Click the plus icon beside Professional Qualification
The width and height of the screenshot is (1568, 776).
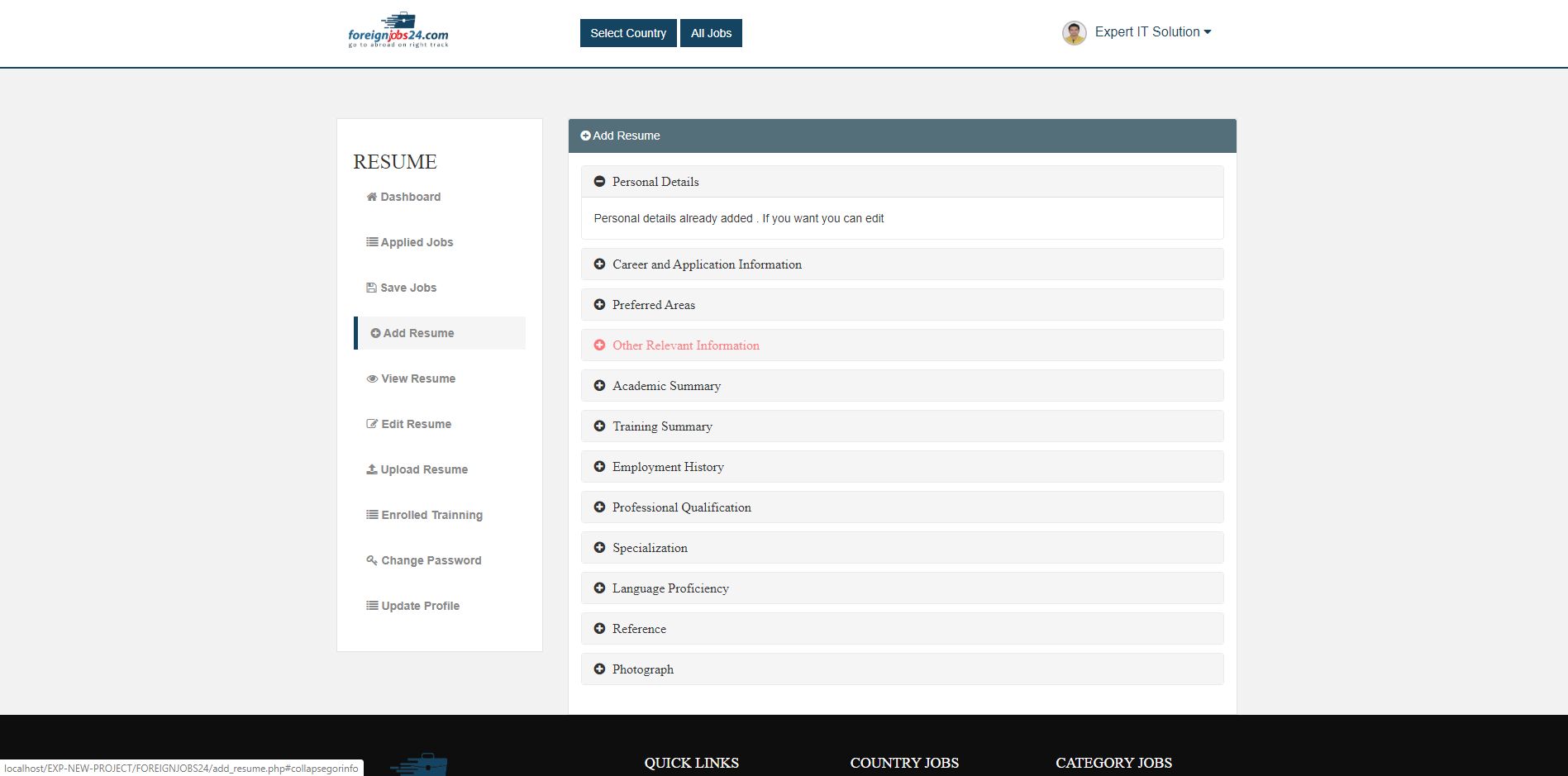click(x=599, y=507)
